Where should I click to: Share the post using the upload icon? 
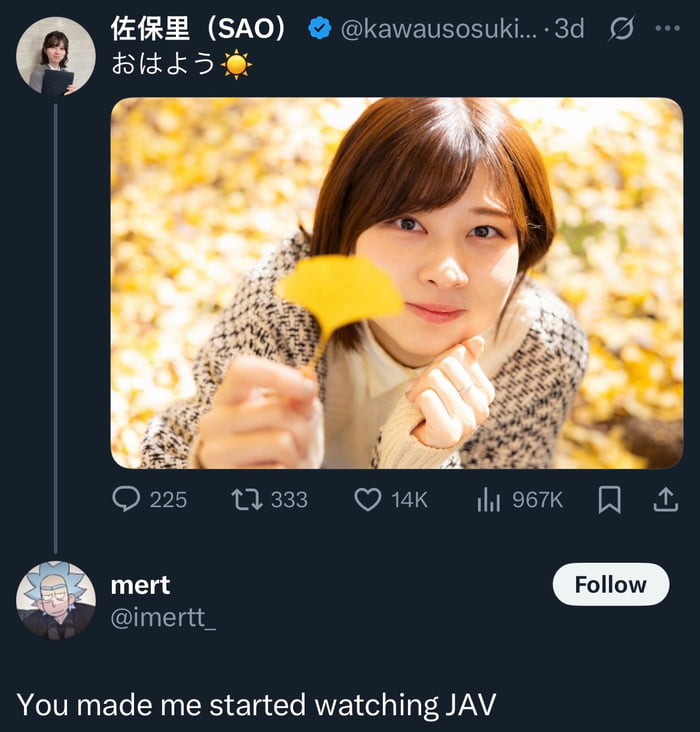coord(665,499)
